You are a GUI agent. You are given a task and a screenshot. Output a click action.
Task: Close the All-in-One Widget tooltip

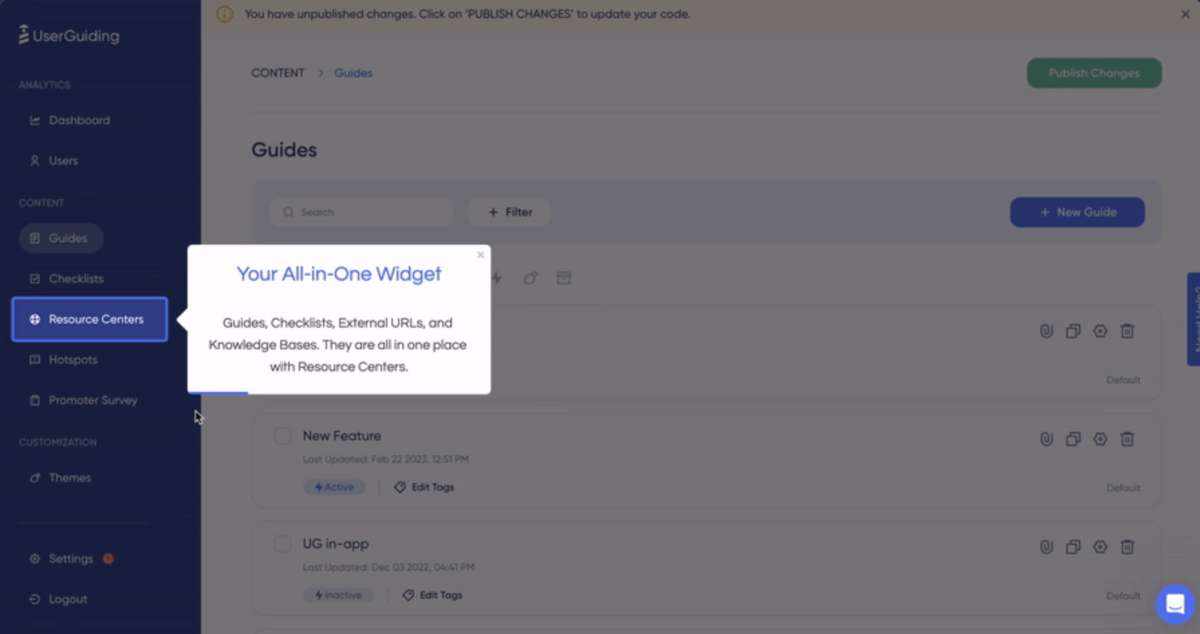pos(481,255)
